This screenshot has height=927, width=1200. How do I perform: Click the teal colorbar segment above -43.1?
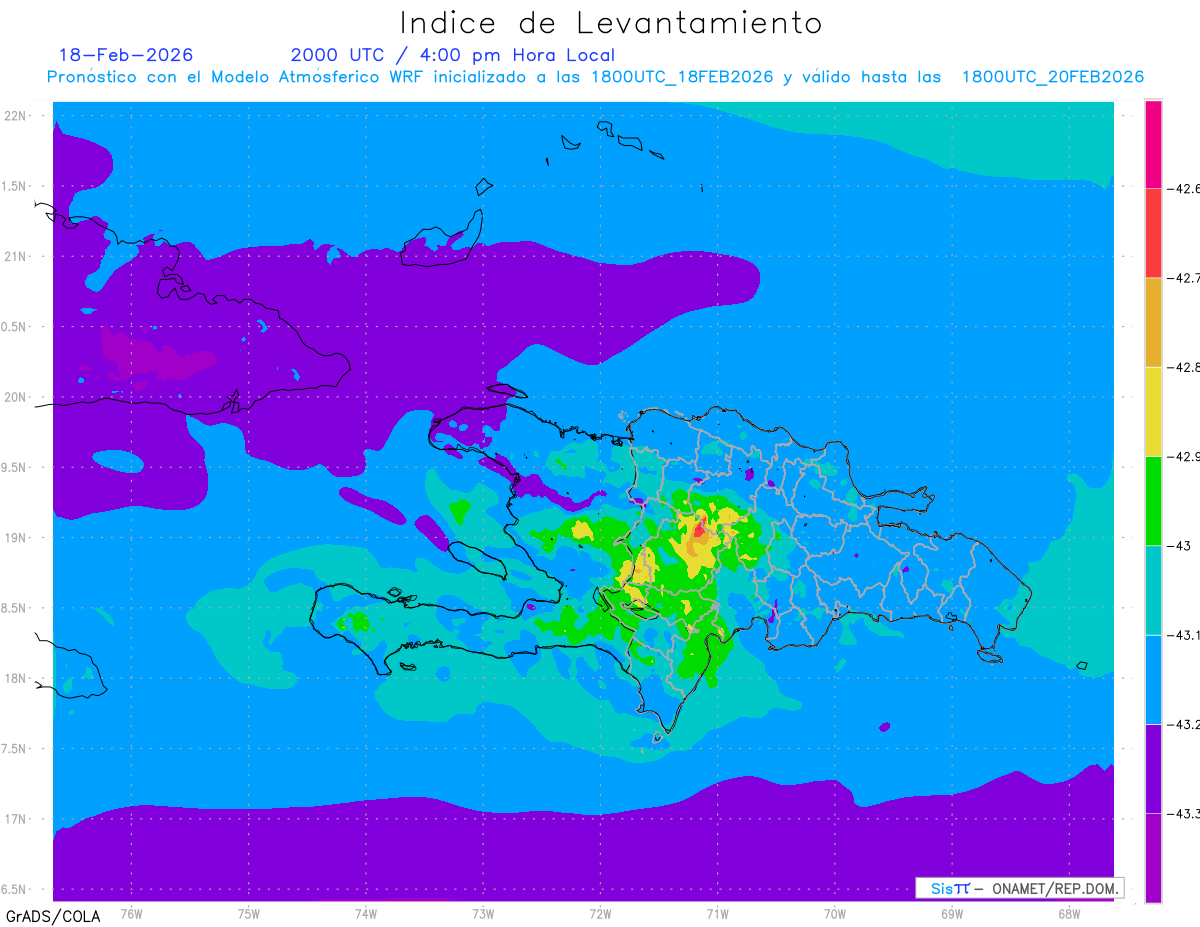click(1153, 590)
